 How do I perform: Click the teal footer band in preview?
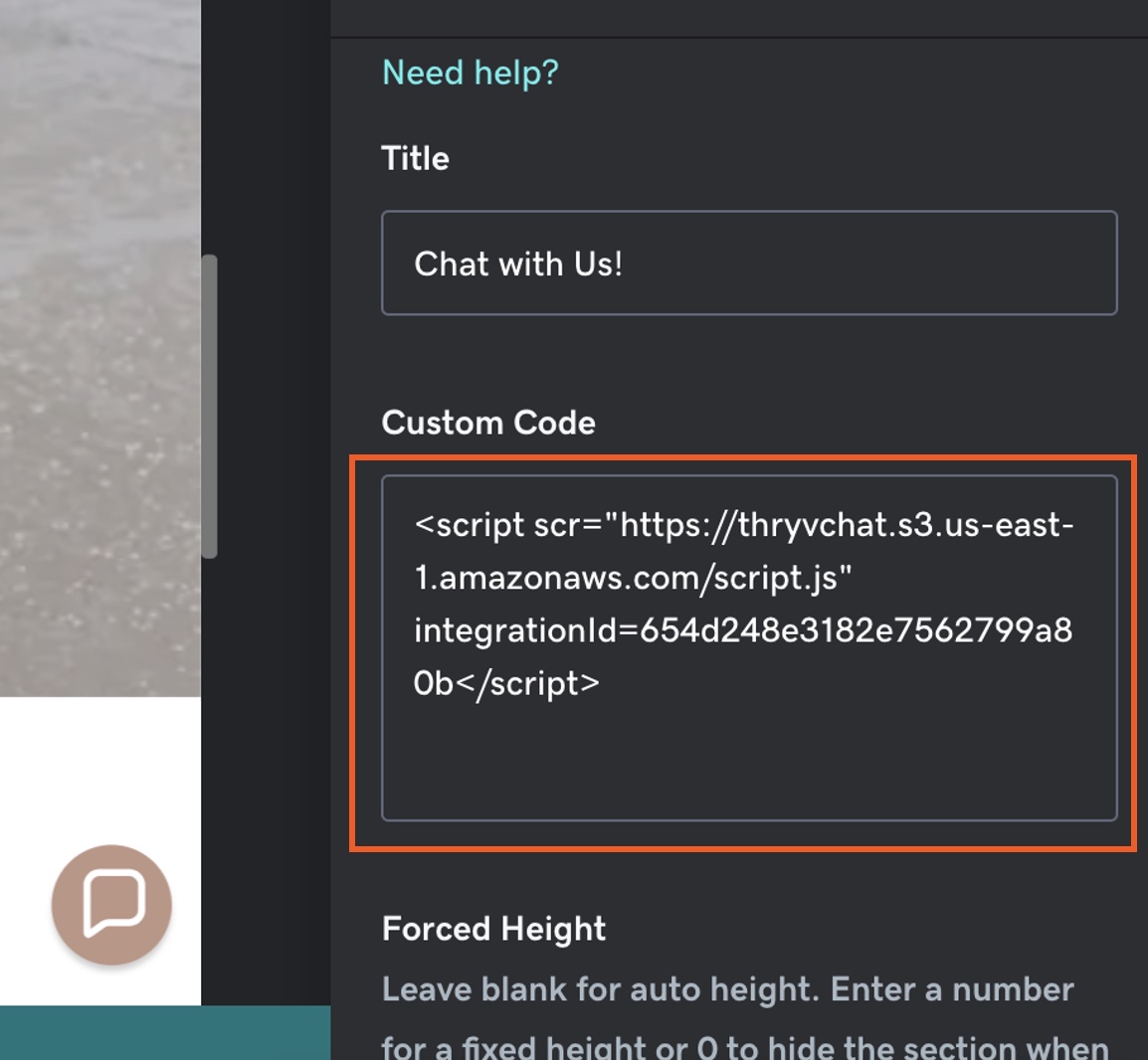pos(164,1032)
